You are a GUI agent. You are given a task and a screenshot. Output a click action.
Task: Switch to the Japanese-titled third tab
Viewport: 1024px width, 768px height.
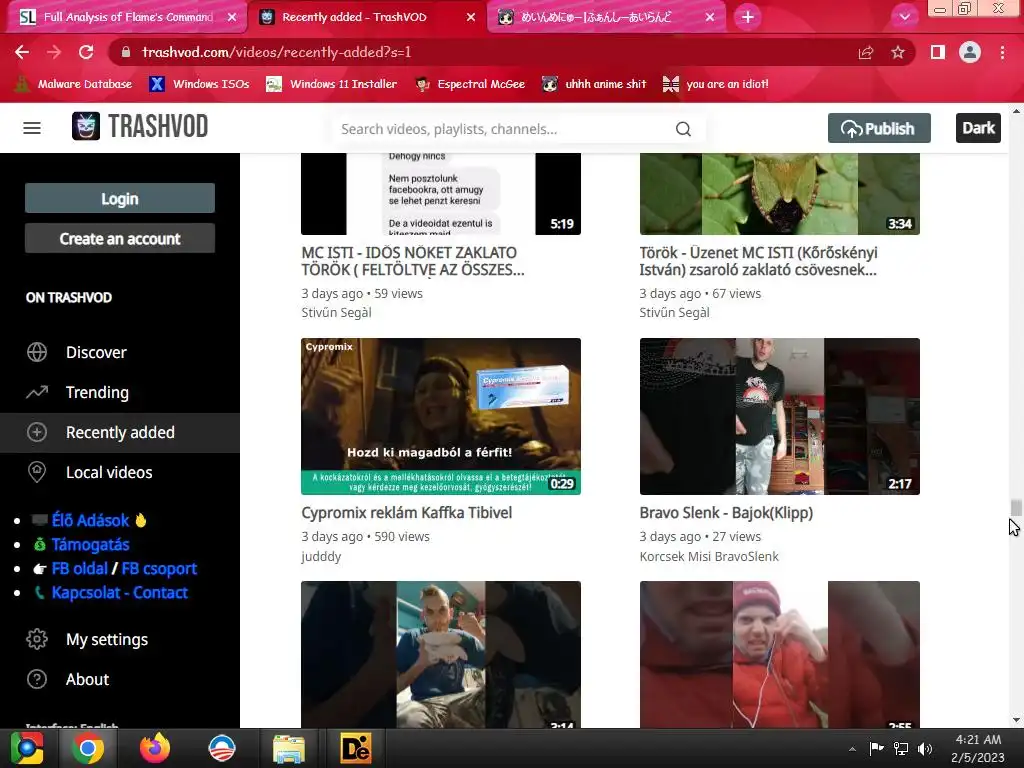(x=606, y=17)
